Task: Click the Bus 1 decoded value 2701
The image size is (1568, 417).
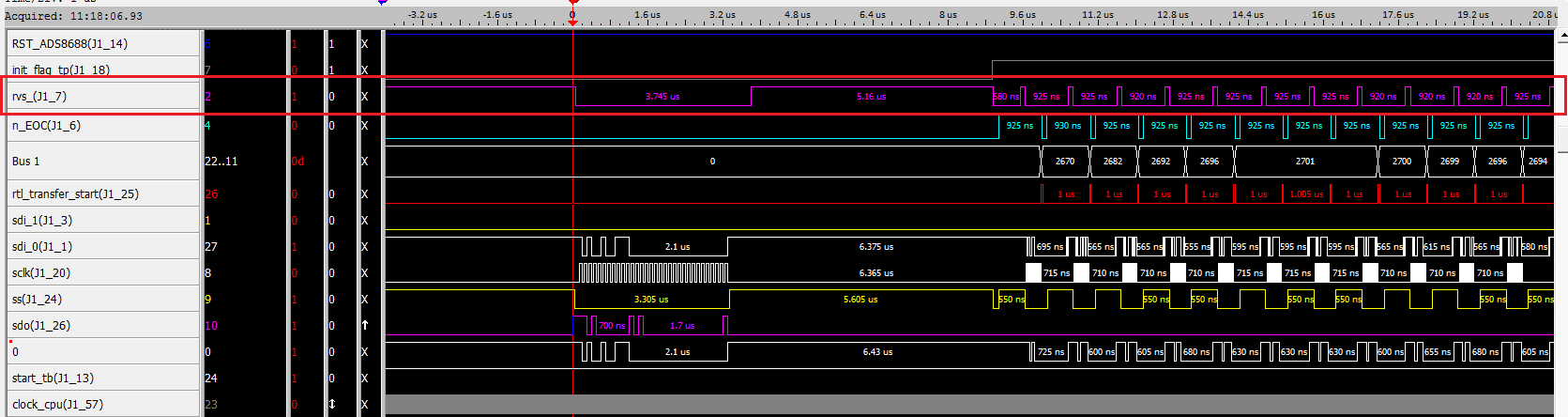Action: click(1305, 161)
